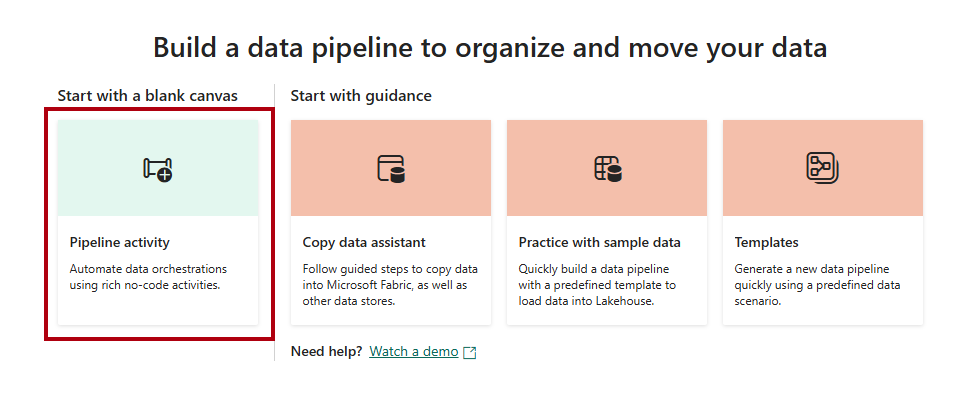
Task: Click the Copy data assistant icon
Action: pyautogui.click(x=391, y=168)
